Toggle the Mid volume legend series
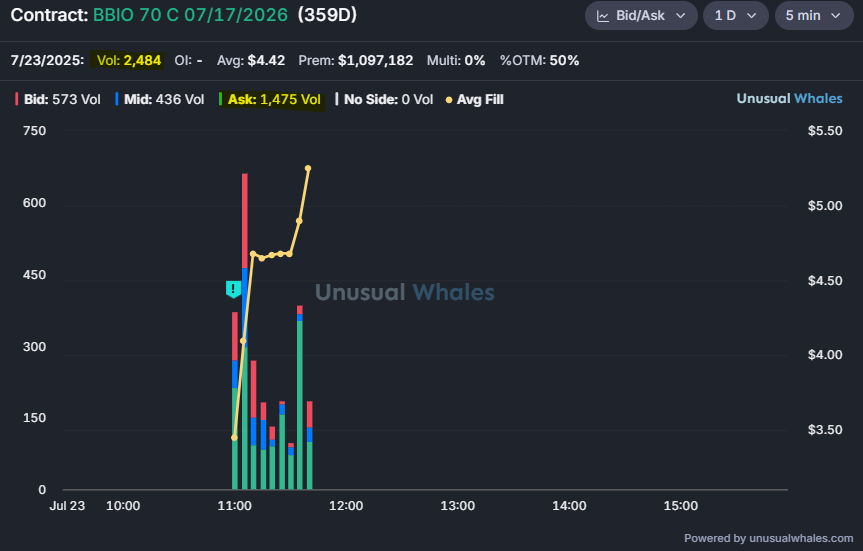863x551 pixels. [x=160, y=100]
